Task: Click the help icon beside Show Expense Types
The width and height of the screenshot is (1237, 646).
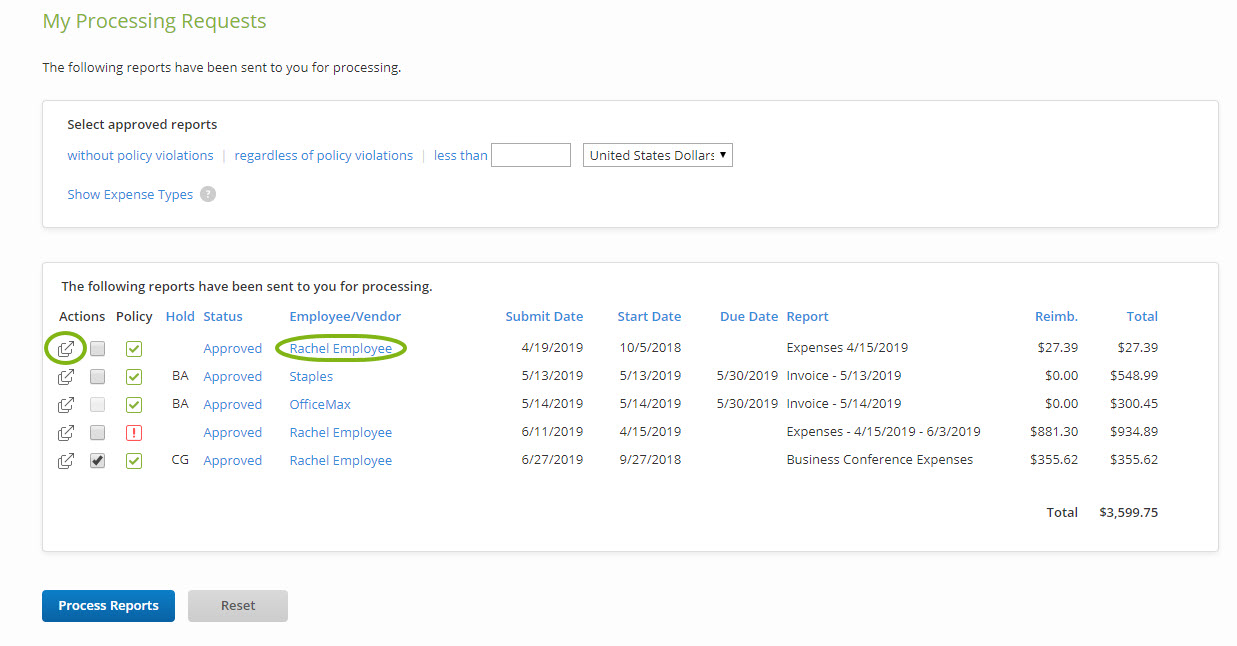Action: pyautogui.click(x=208, y=194)
